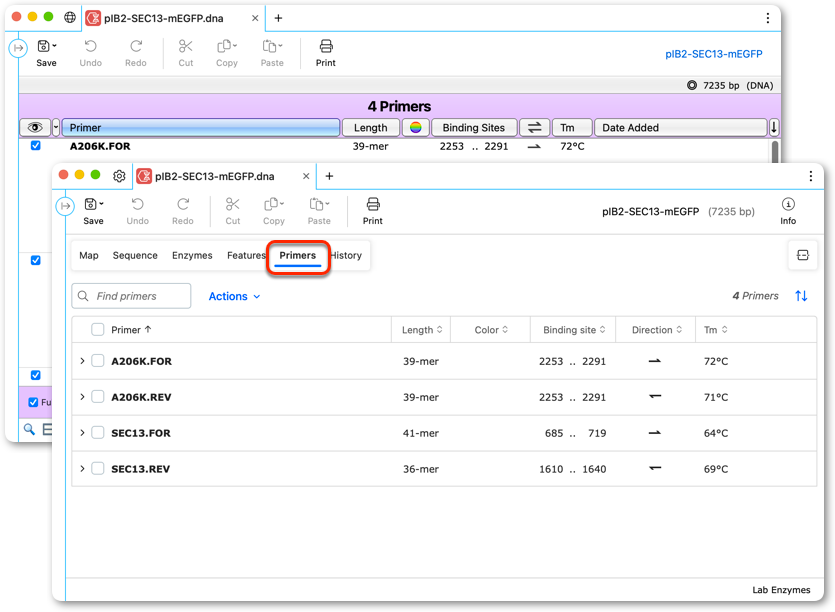
Task: Uncheck the bottom-left Fu checkbox in back window
Action: [33, 402]
